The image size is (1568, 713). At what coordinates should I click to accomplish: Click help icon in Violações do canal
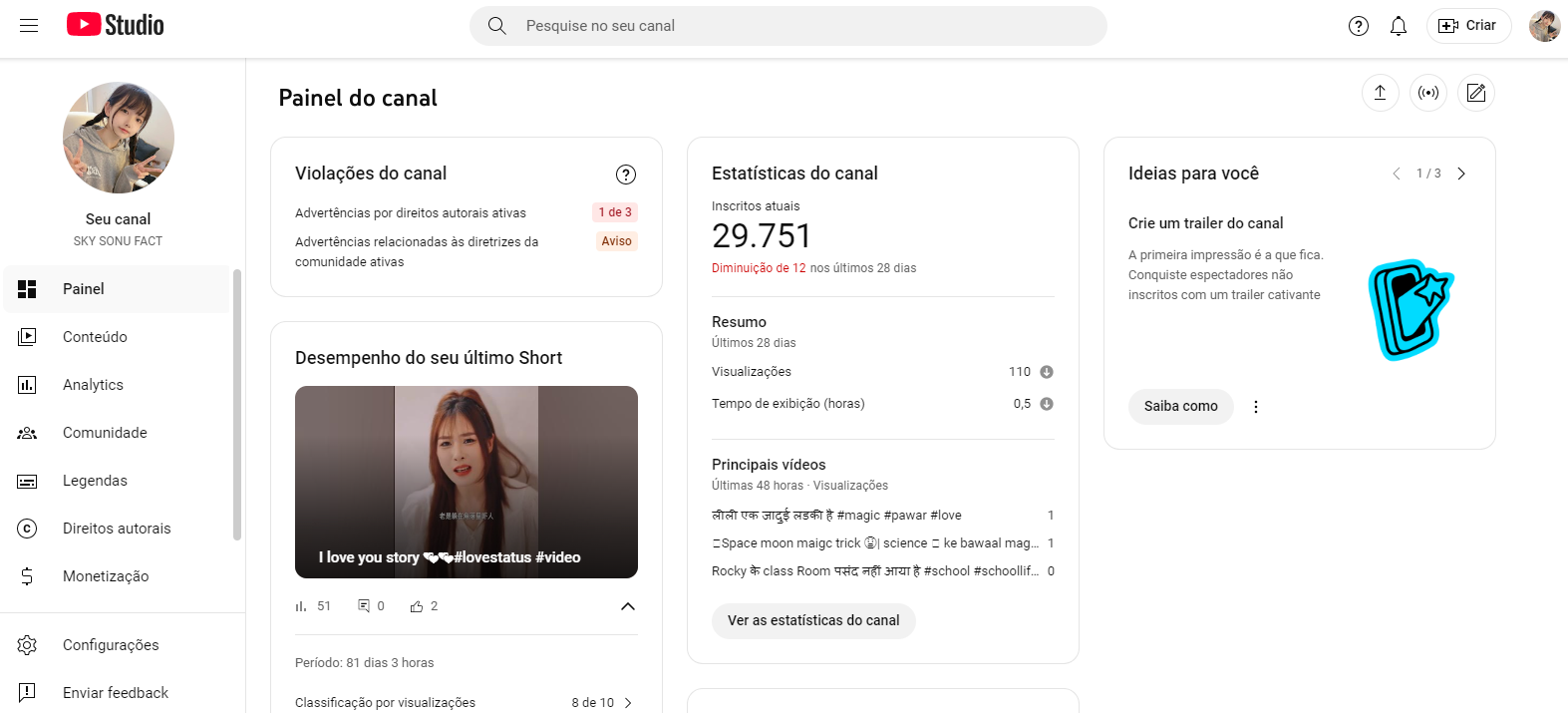coord(625,175)
